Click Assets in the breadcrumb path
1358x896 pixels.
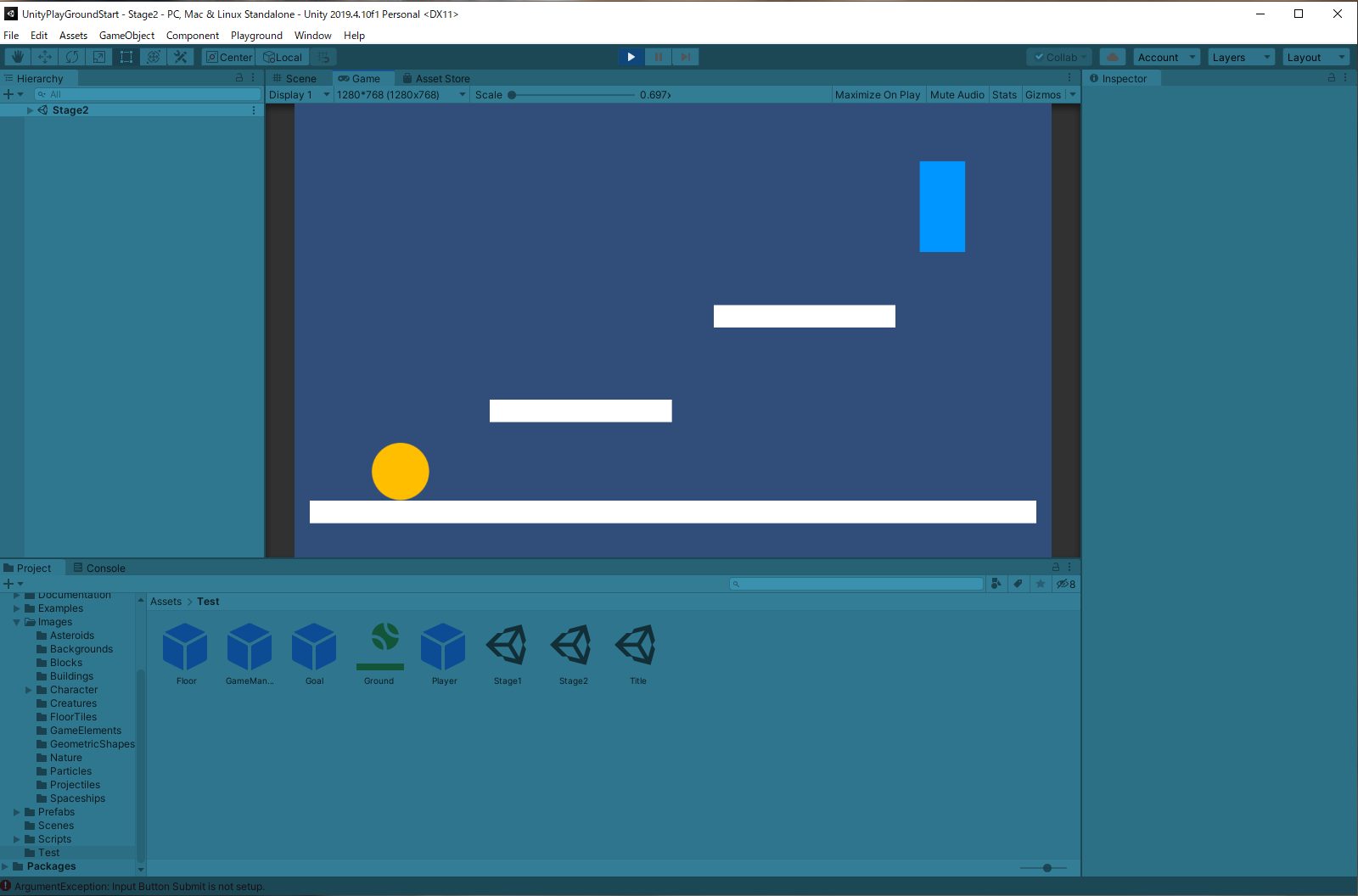[x=166, y=602]
